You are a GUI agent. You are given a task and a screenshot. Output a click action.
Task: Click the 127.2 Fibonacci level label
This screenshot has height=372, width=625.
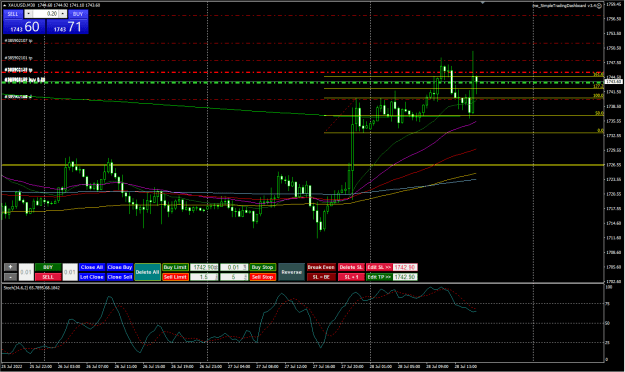pyautogui.click(x=598, y=86)
